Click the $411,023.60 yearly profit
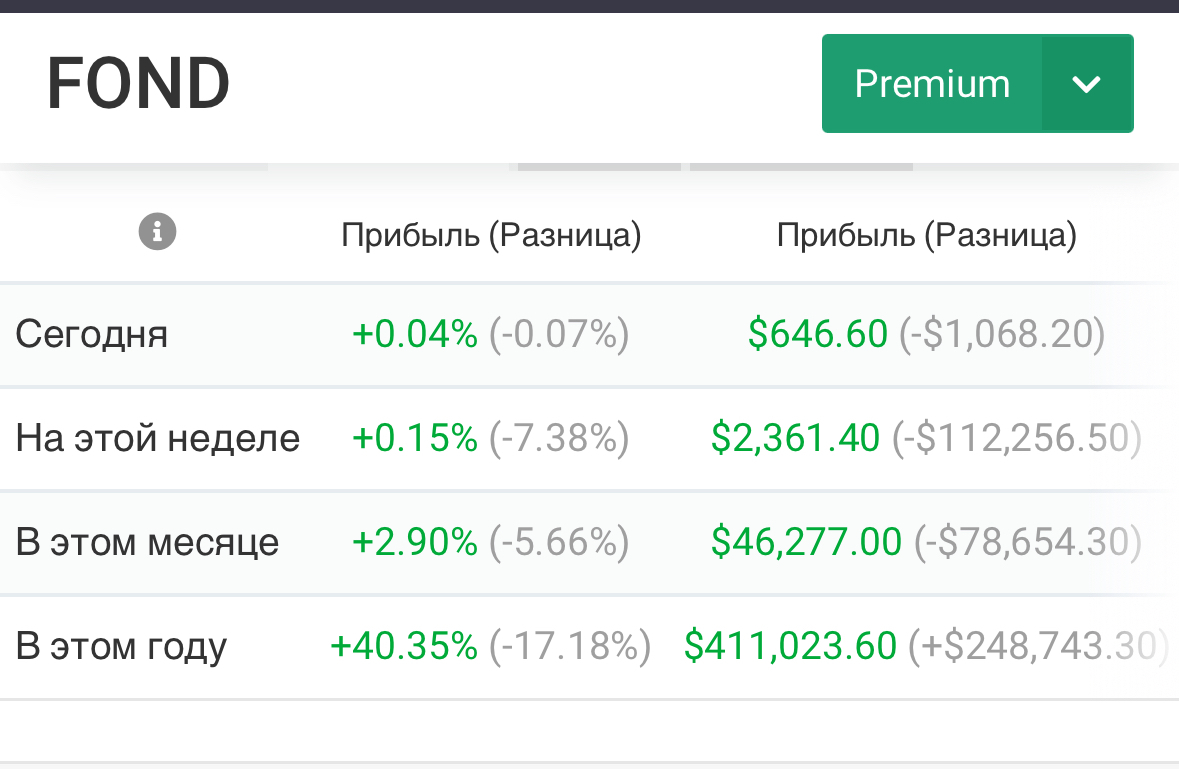This screenshot has height=769, width=1179. (790, 646)
